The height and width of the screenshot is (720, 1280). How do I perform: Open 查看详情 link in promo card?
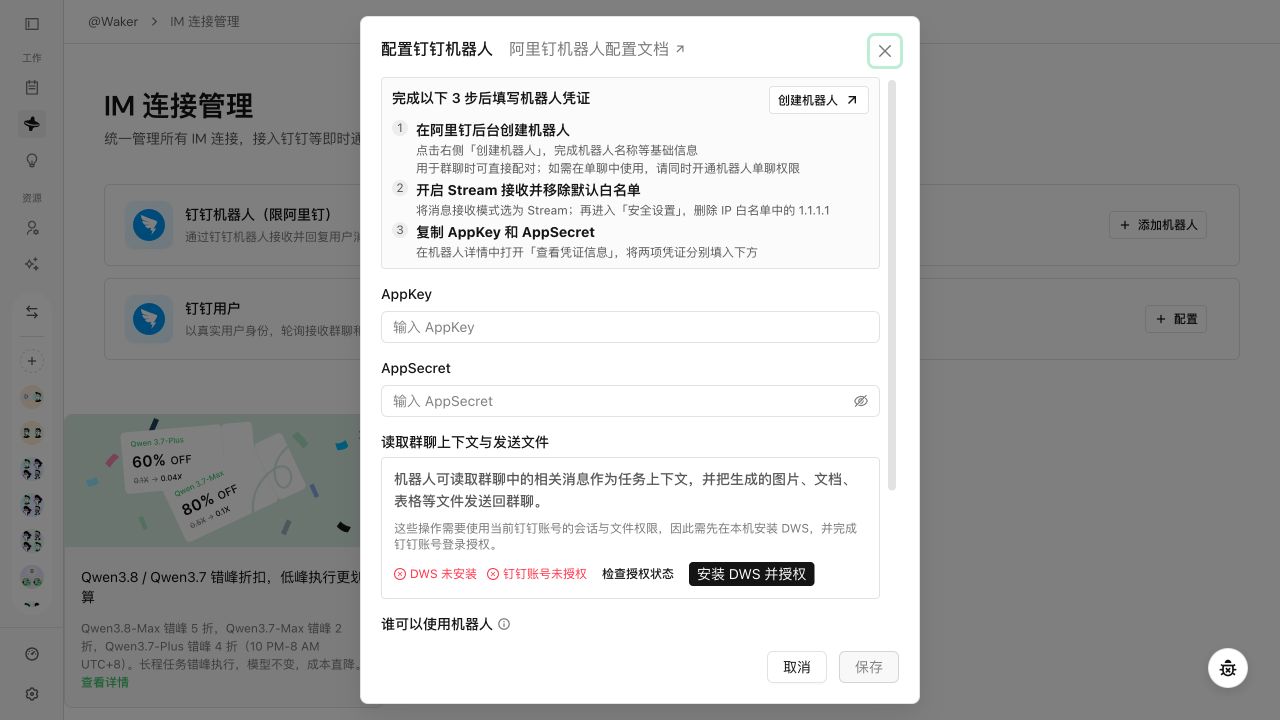(105, 682)
